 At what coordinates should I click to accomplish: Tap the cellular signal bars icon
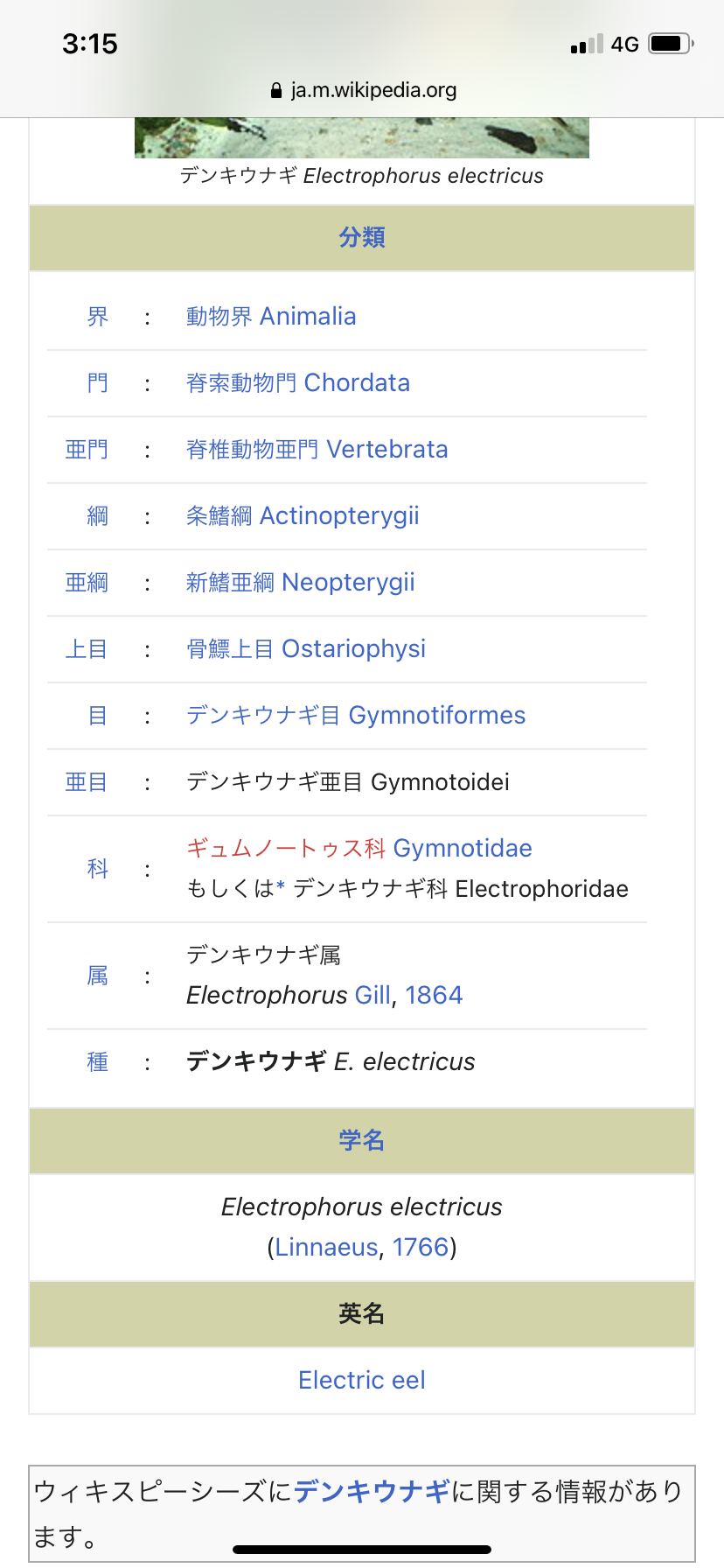tap(586, 45)
